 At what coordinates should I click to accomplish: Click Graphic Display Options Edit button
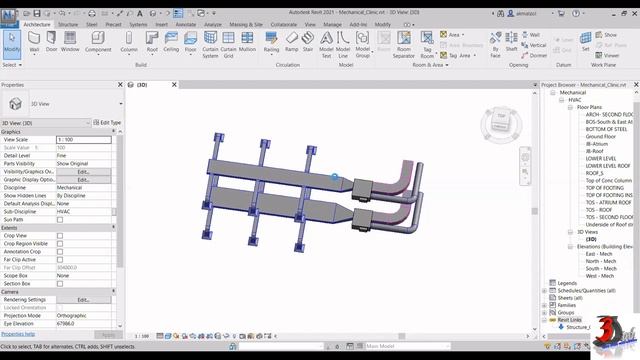[83, 180]
